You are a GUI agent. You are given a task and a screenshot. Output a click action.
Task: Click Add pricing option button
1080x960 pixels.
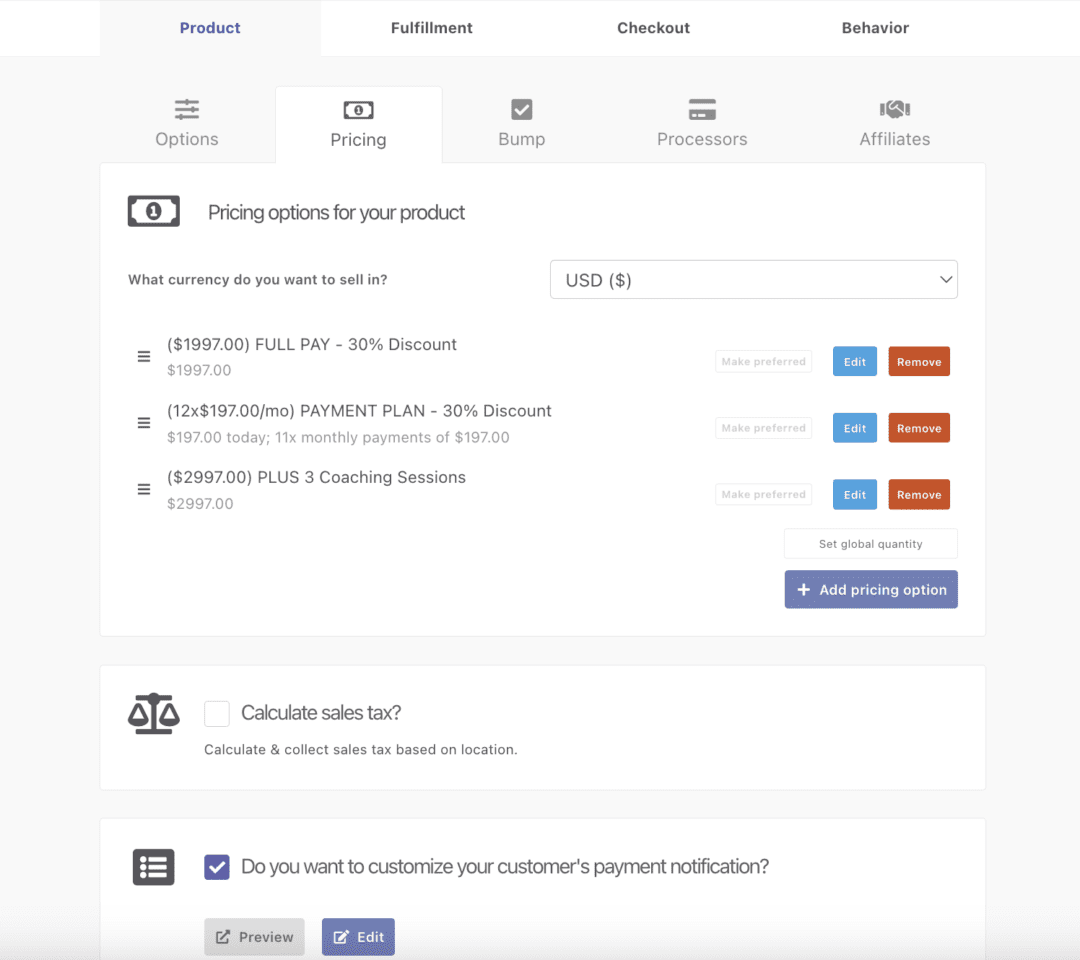coord(871,589)
